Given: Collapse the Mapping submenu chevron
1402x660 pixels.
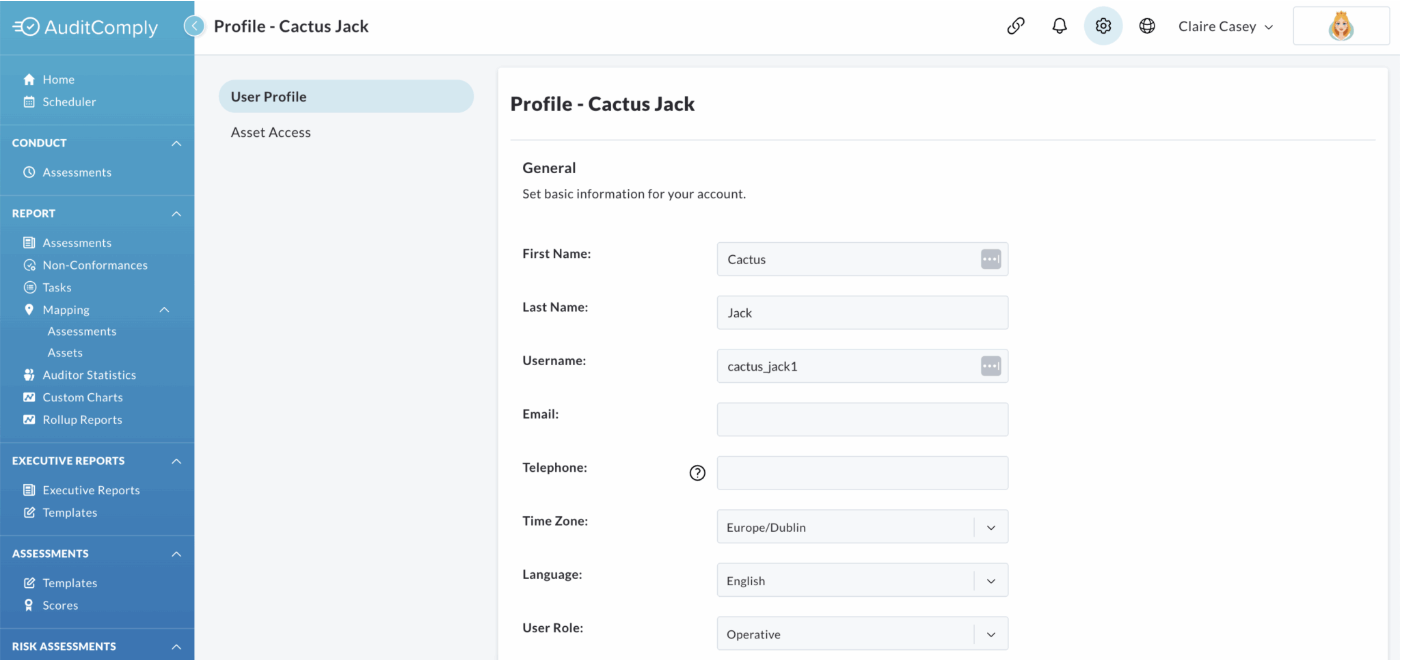Looking at the screenshot, I should click(164, 310).
